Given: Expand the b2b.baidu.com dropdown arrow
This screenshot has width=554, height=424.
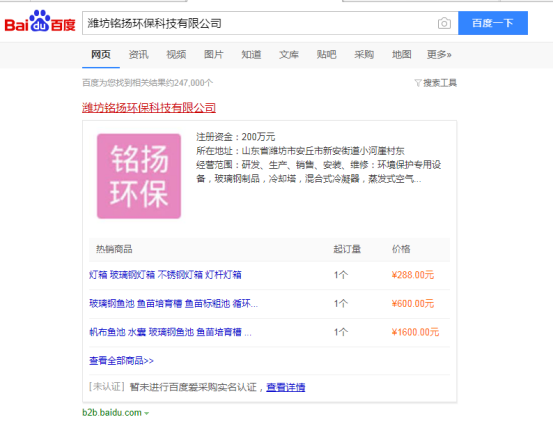Looking at the screenshot, I should pos(147,413).
